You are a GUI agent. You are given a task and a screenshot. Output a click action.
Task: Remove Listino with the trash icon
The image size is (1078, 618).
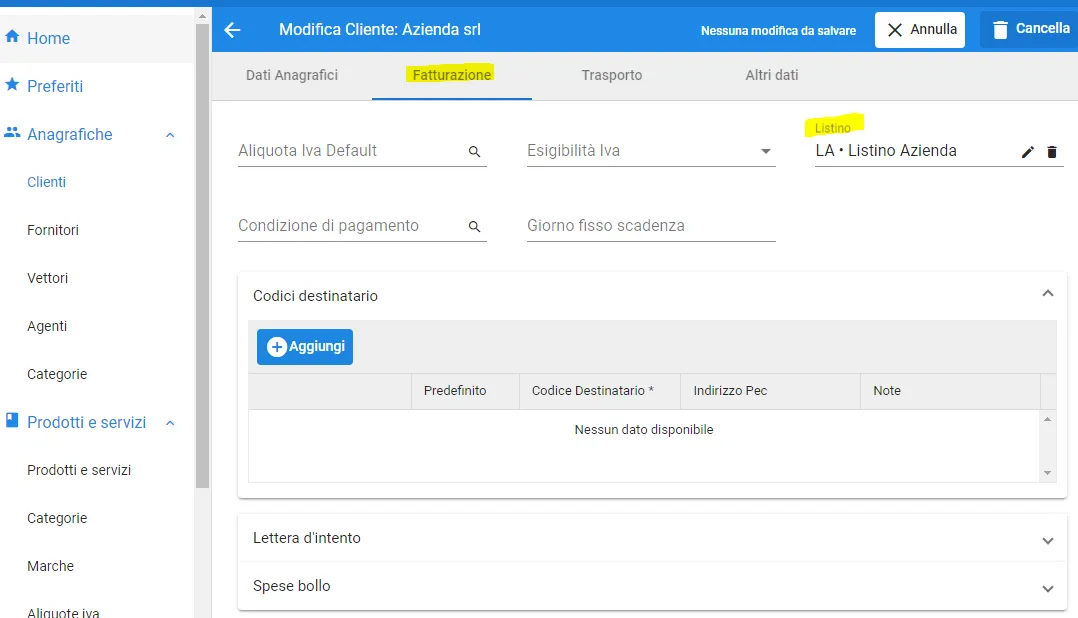coord(1052,152)
